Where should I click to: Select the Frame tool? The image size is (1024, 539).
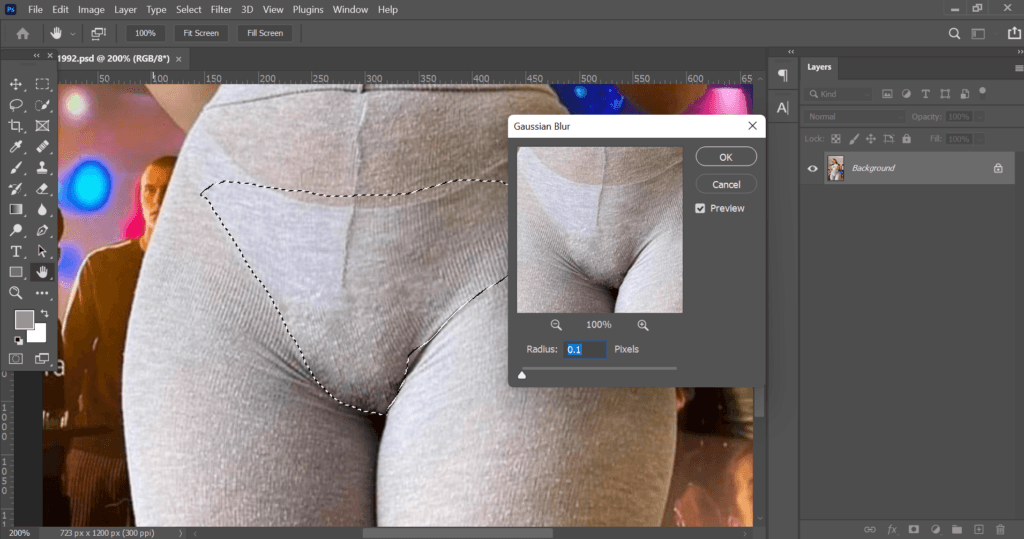[x=42, y=126]
